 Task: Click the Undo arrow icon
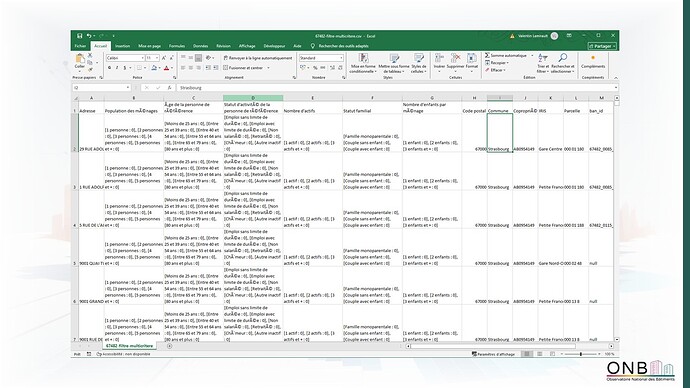pyautogui.click(x=88, y=36)
